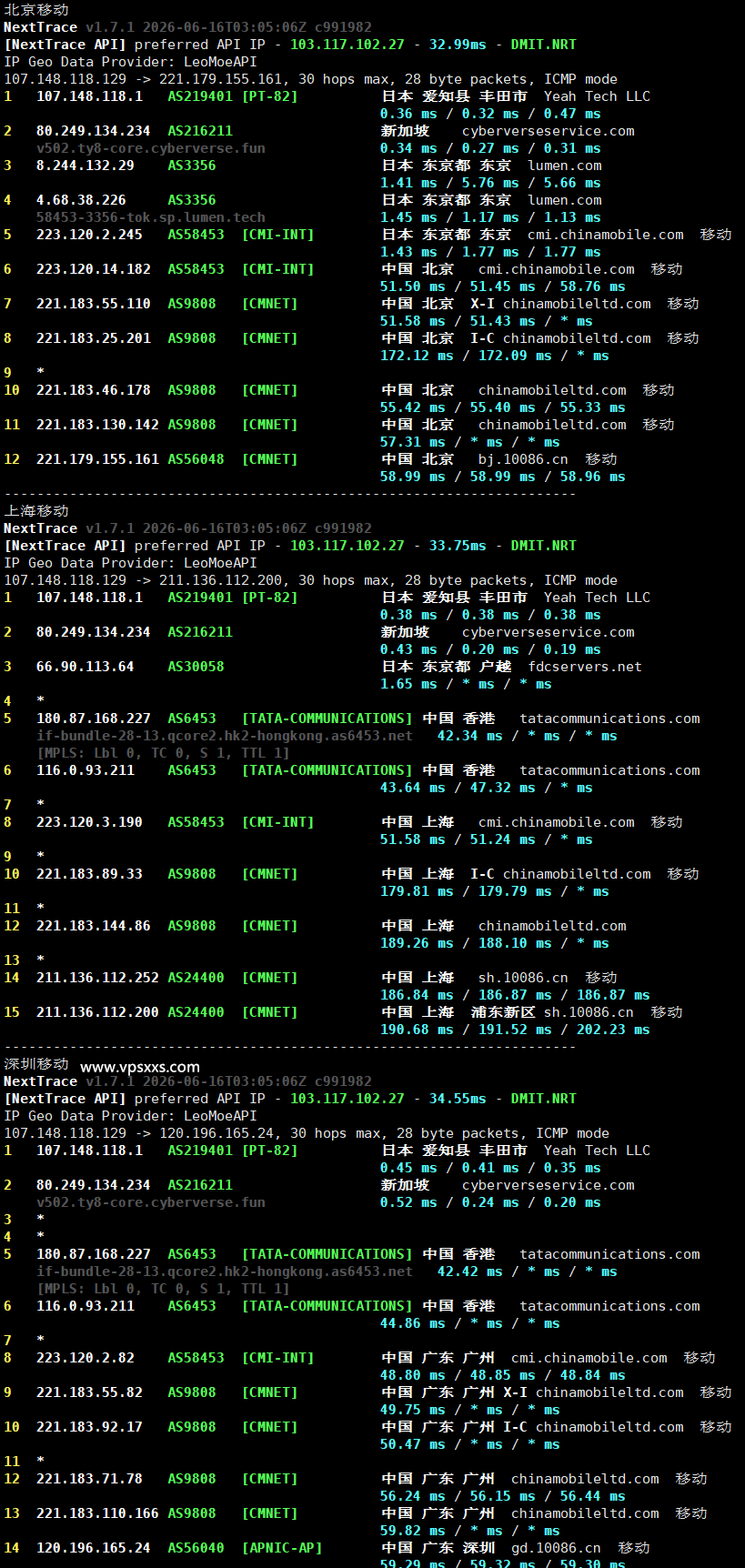Click the 179.81 ms latency value
The width and height of the screenshot is (745, 1568).
pyautogui.click(x=417, y=891)
